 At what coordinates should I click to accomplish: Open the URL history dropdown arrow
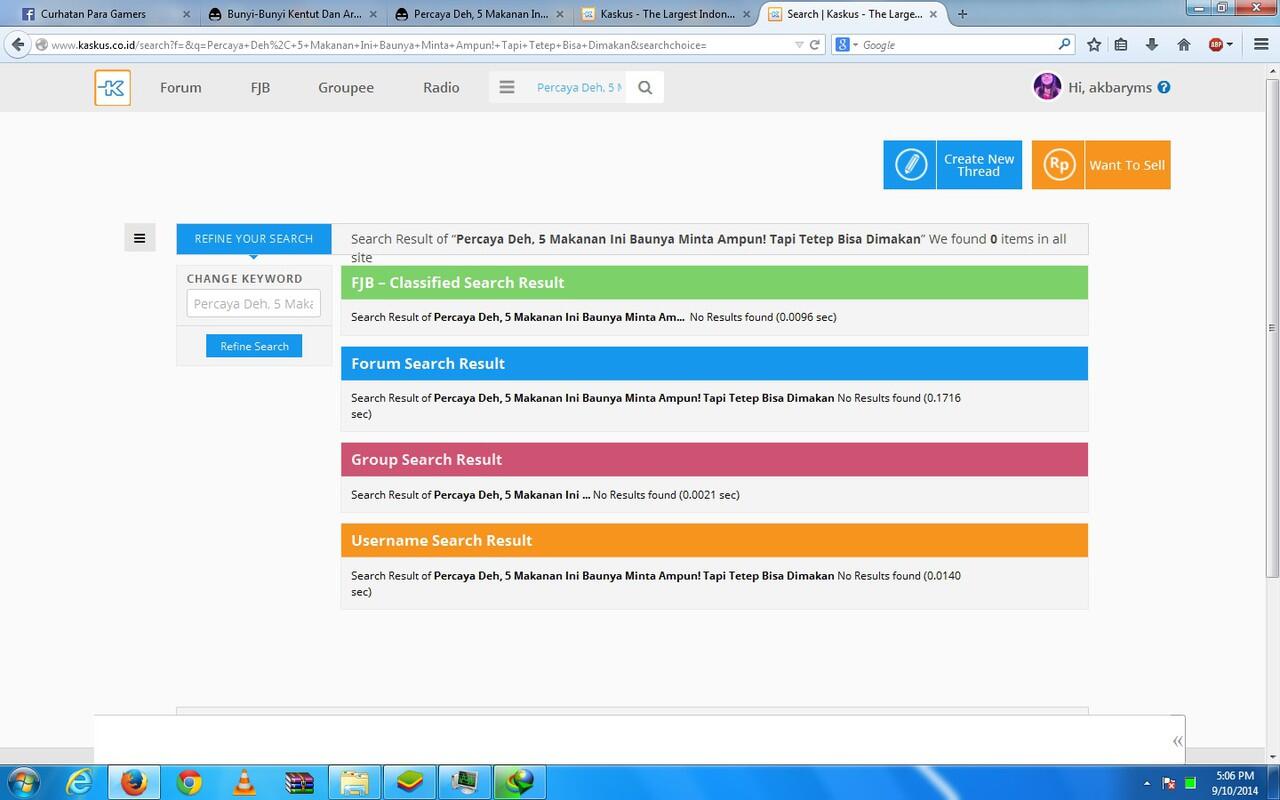[799, 45]
